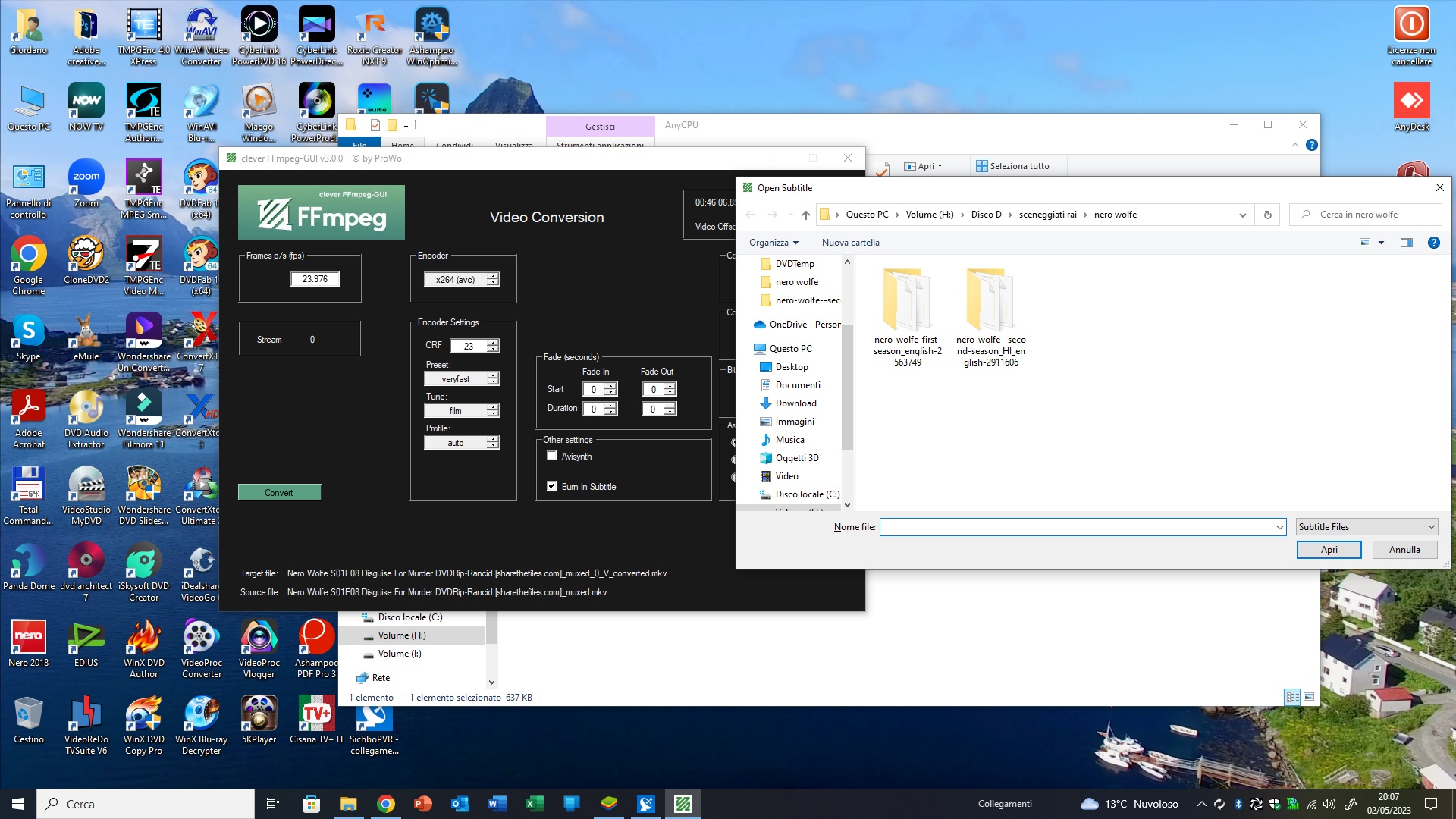This screenshot has height=819, width=1456.
Task: Expand the Nome file history dropdown arrow
Action: [x=1279, y=527]
